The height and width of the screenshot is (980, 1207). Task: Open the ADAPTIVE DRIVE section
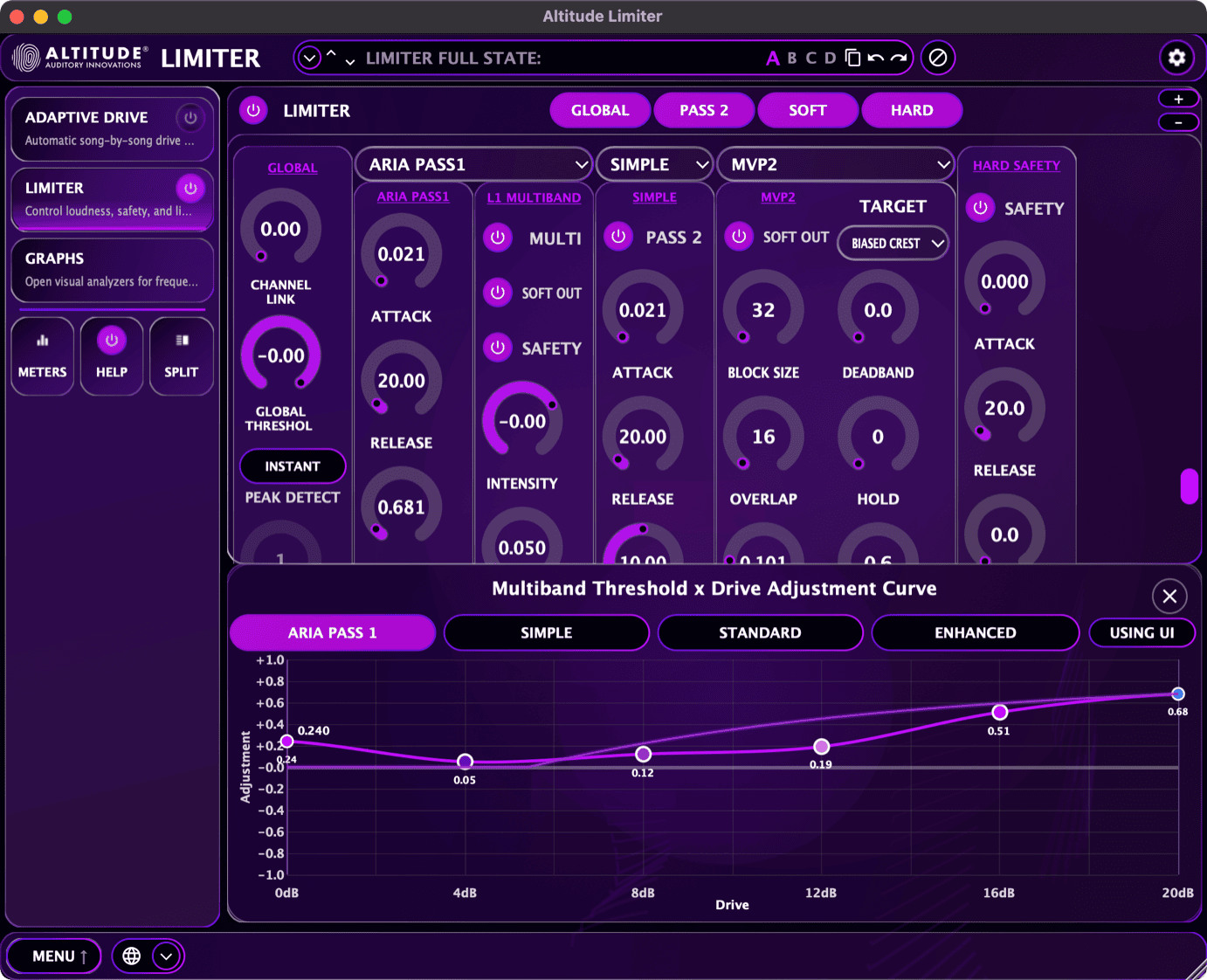click(112, 128)
